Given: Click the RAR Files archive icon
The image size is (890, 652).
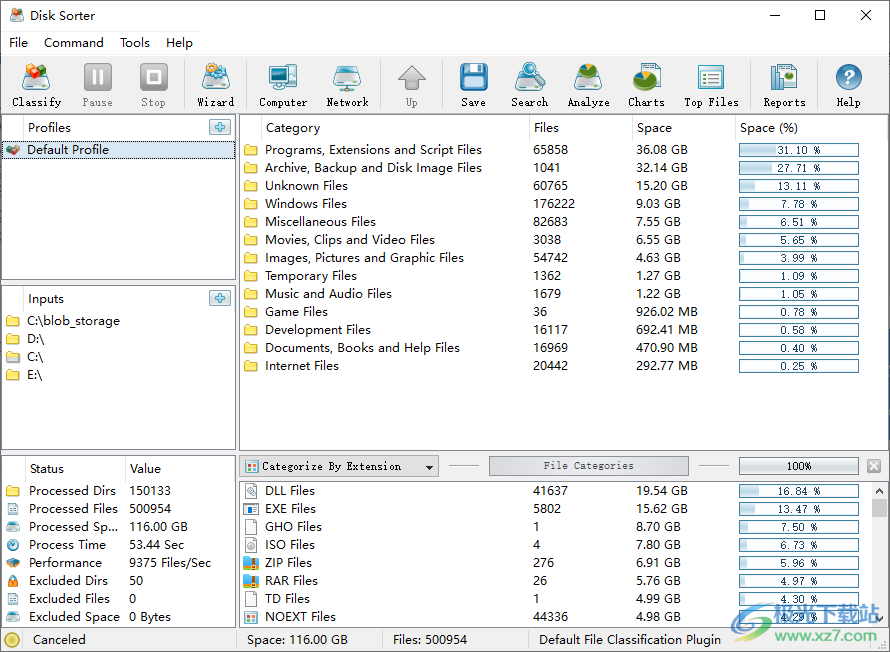Looking at the screenshot, I should click(x=251, y=581).
